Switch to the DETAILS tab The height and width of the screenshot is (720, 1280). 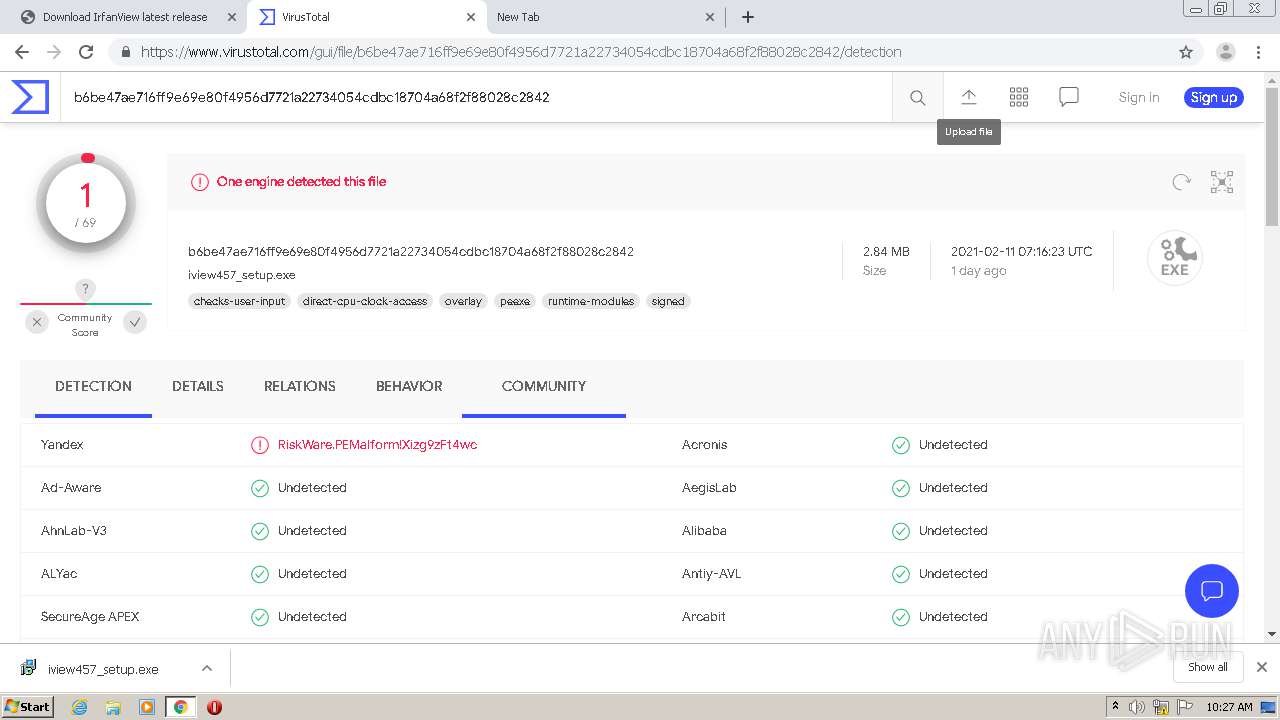(198, 386)
